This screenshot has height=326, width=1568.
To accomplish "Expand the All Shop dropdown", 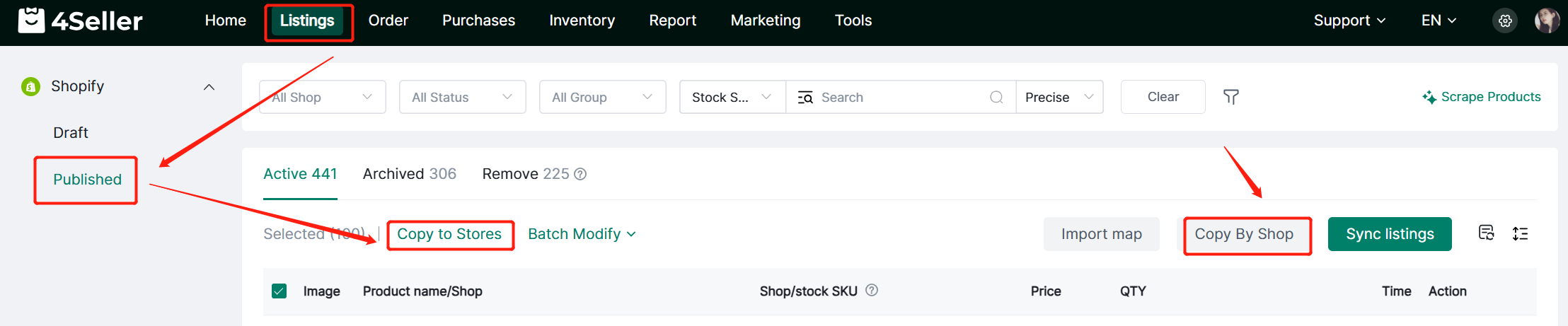I will [322, 97].
